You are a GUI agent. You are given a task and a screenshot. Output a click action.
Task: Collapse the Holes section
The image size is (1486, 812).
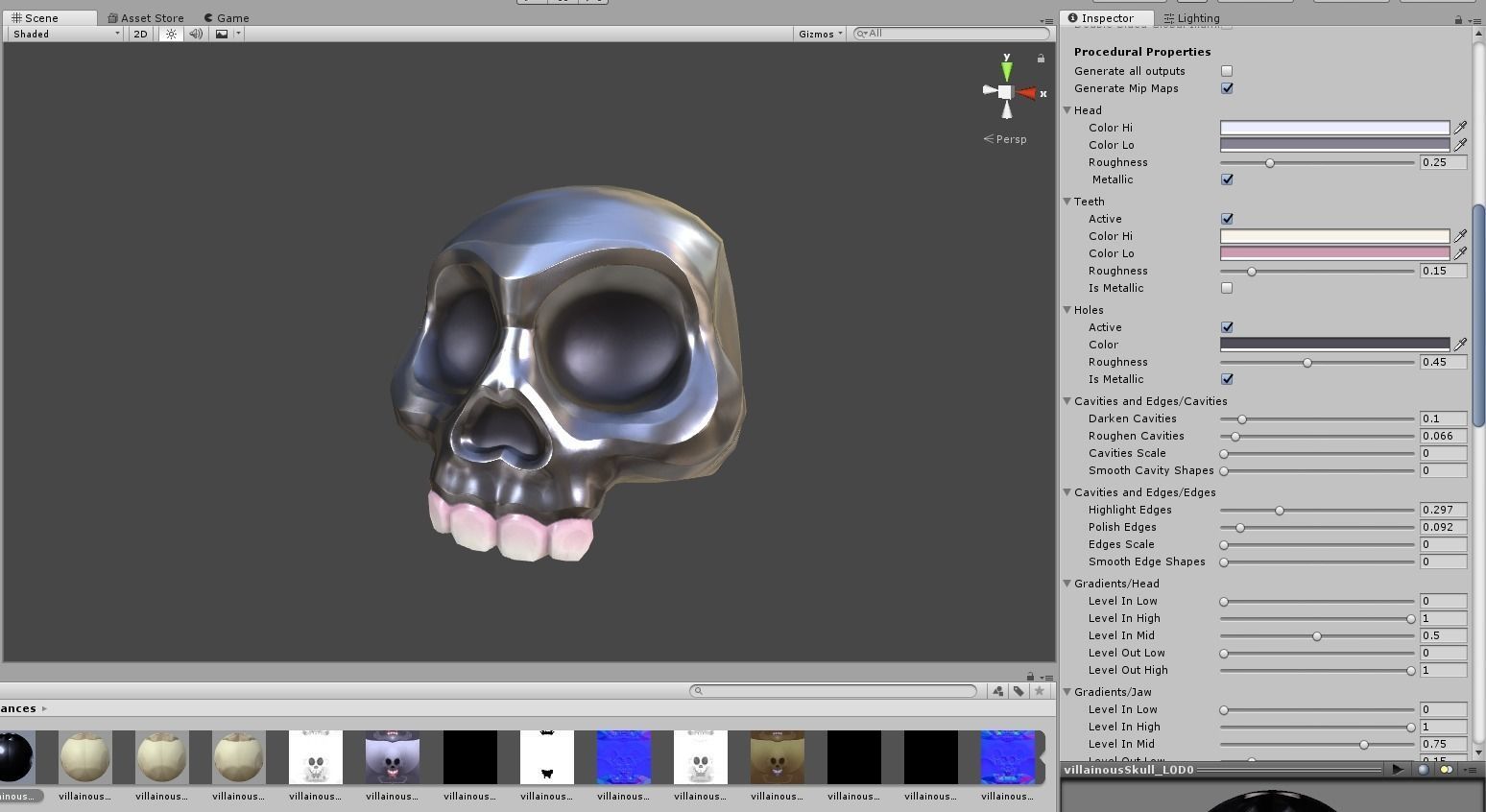click(x=1067, y=310)
